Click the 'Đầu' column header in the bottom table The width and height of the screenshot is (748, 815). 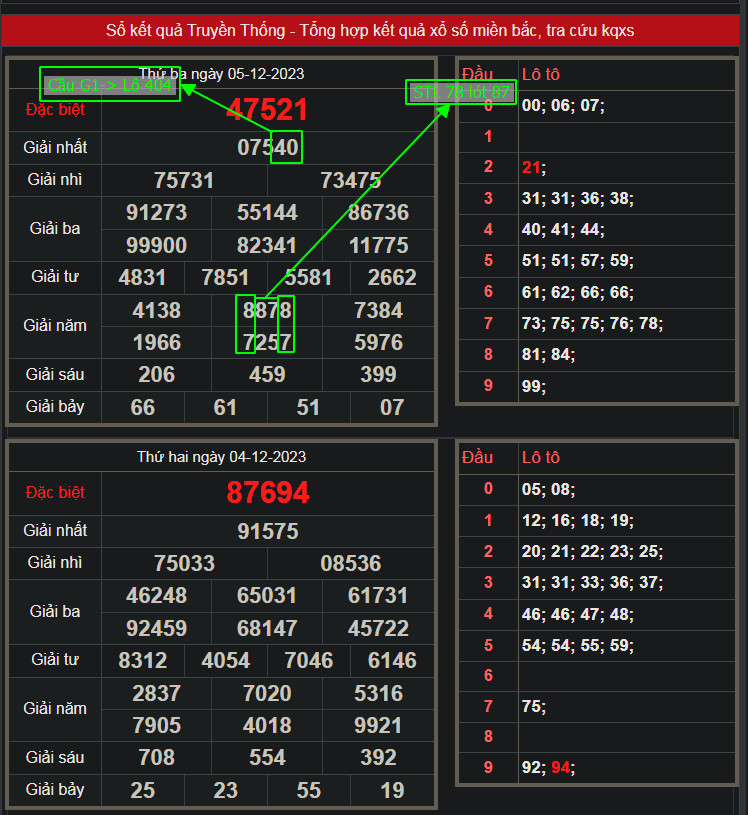tap(477, 458)
